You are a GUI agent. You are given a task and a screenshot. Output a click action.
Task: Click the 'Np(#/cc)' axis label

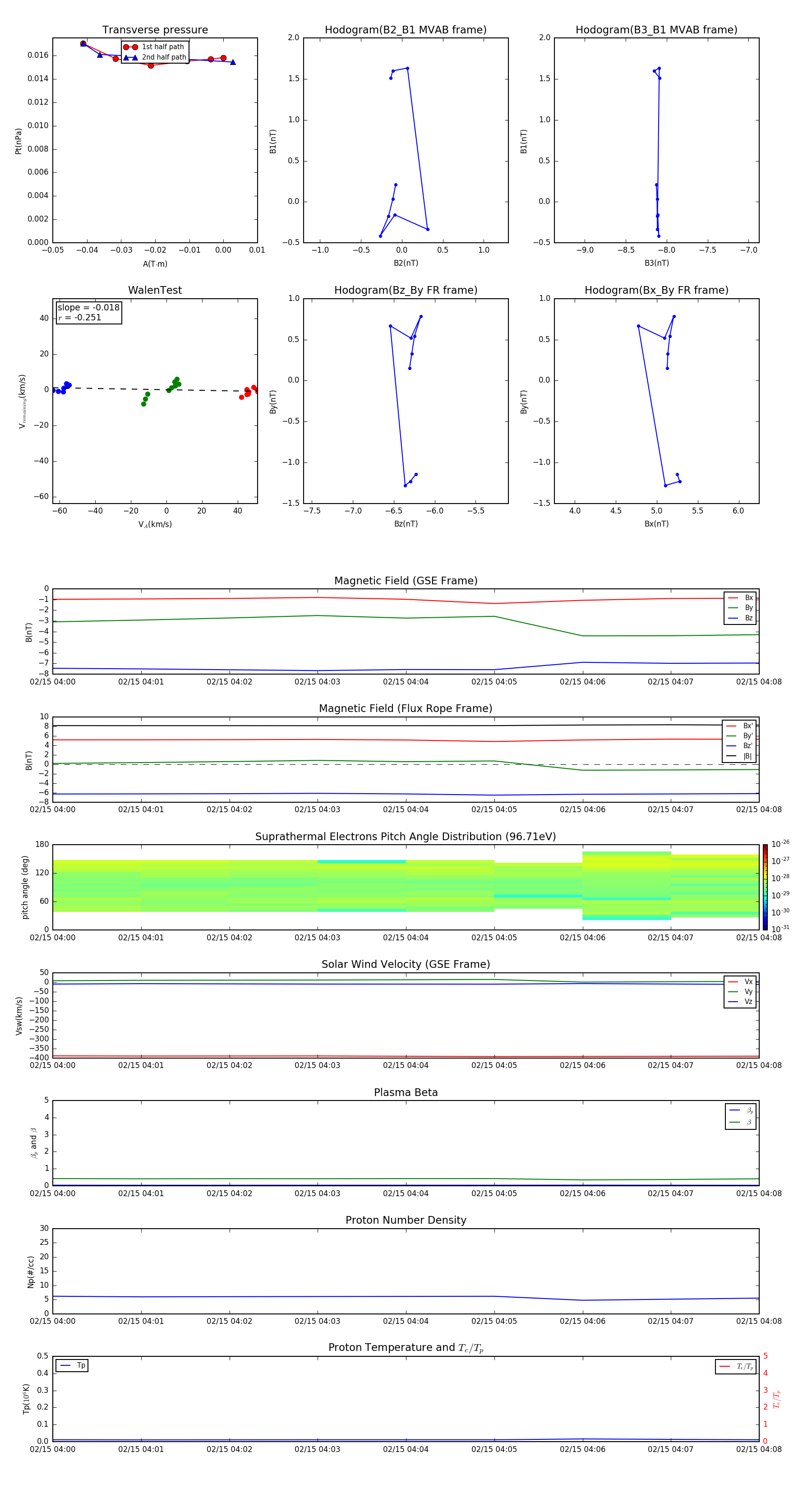(31, 1272)
